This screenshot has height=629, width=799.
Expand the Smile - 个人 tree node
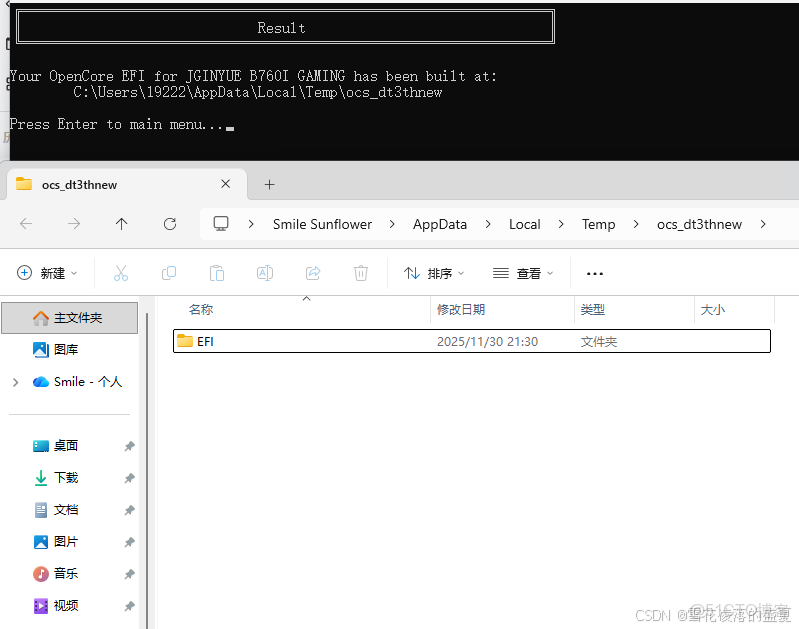15,382
